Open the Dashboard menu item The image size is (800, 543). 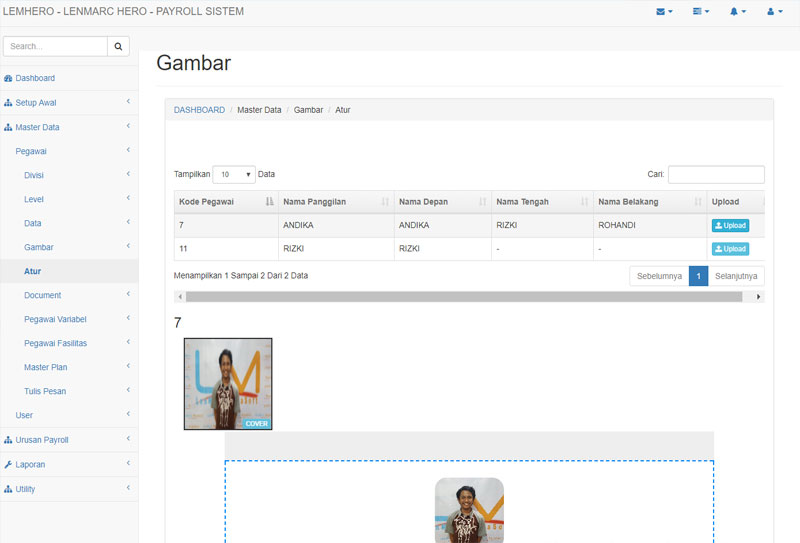pyautogui.click(x=69, y=78)
